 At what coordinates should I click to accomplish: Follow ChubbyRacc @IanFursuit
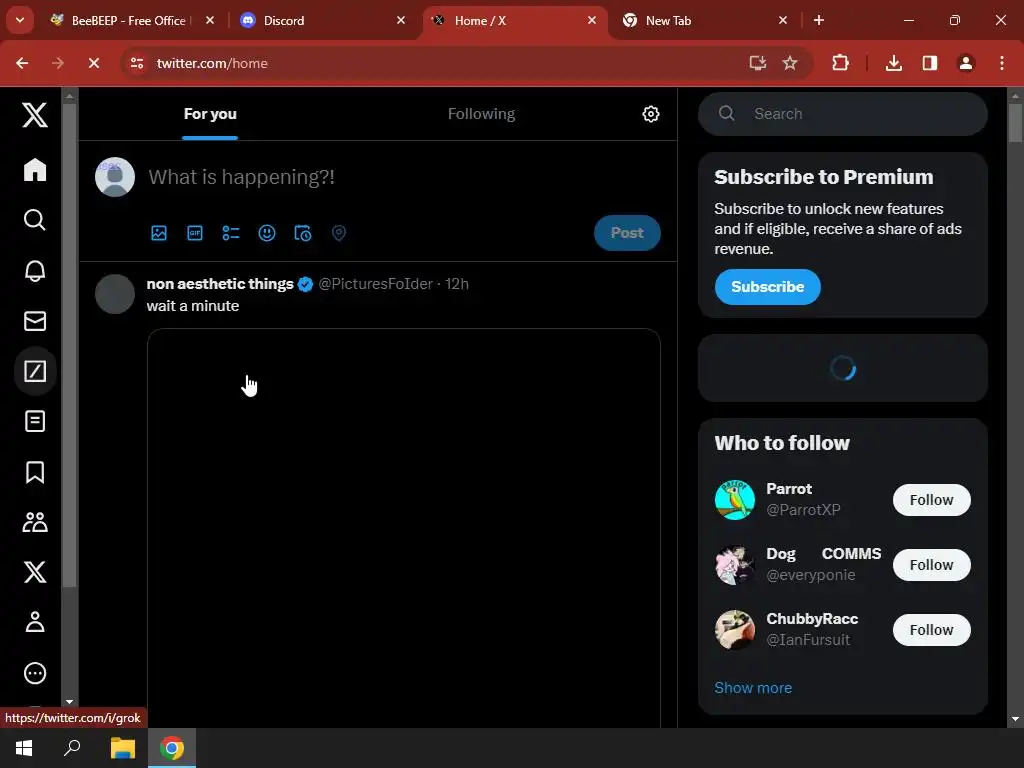point(931,630)
